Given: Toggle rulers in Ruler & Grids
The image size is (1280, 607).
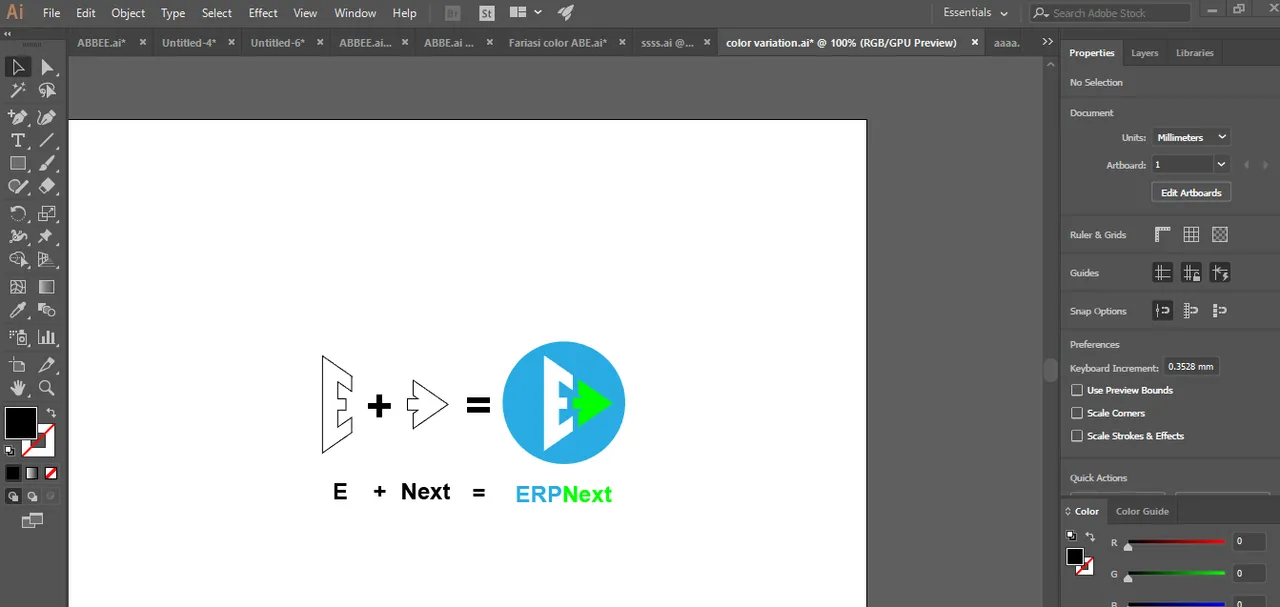Looking at the screenshot, I should [x=1162, y=235].
